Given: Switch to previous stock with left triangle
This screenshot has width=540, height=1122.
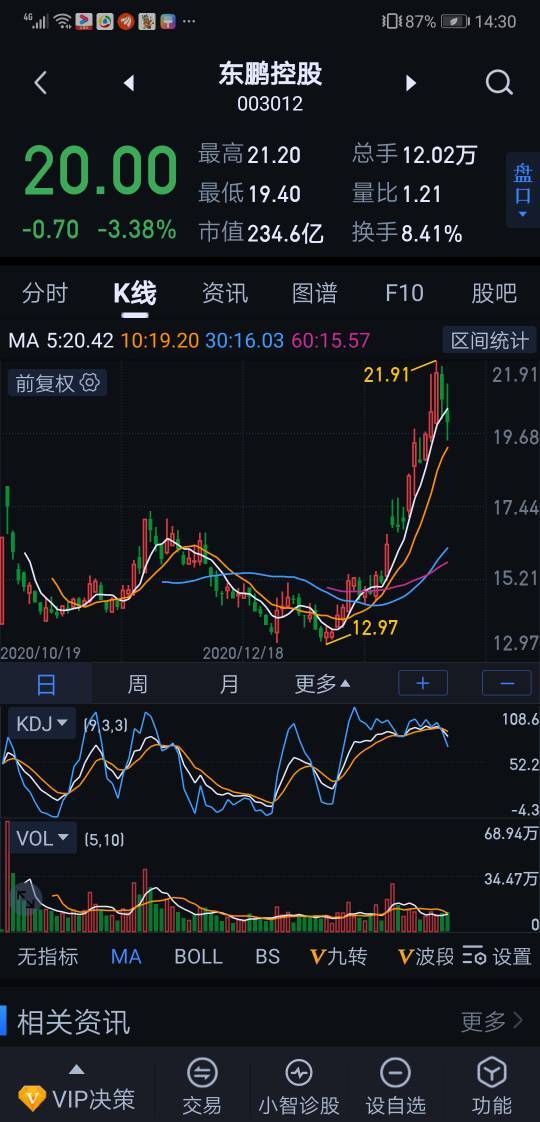Looking at the screenshot, I should pyautogui.click(x=129, y=84).
